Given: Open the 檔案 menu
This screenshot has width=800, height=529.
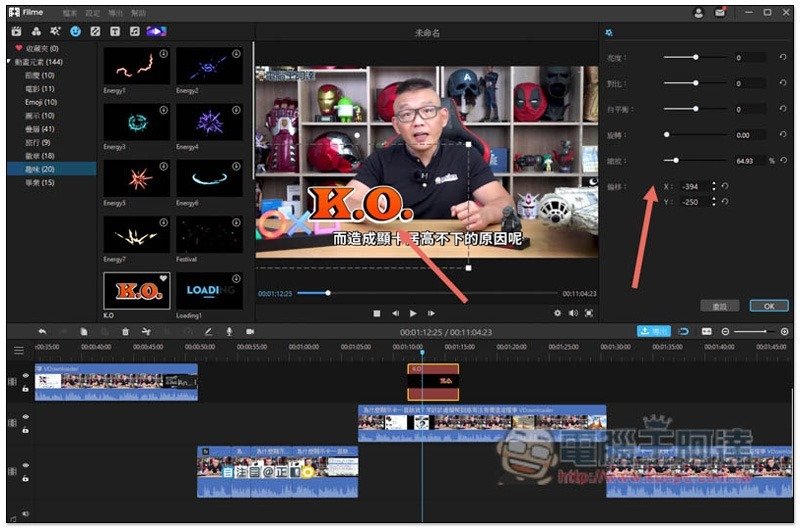Looking at the screenshot, I should 69,13.
